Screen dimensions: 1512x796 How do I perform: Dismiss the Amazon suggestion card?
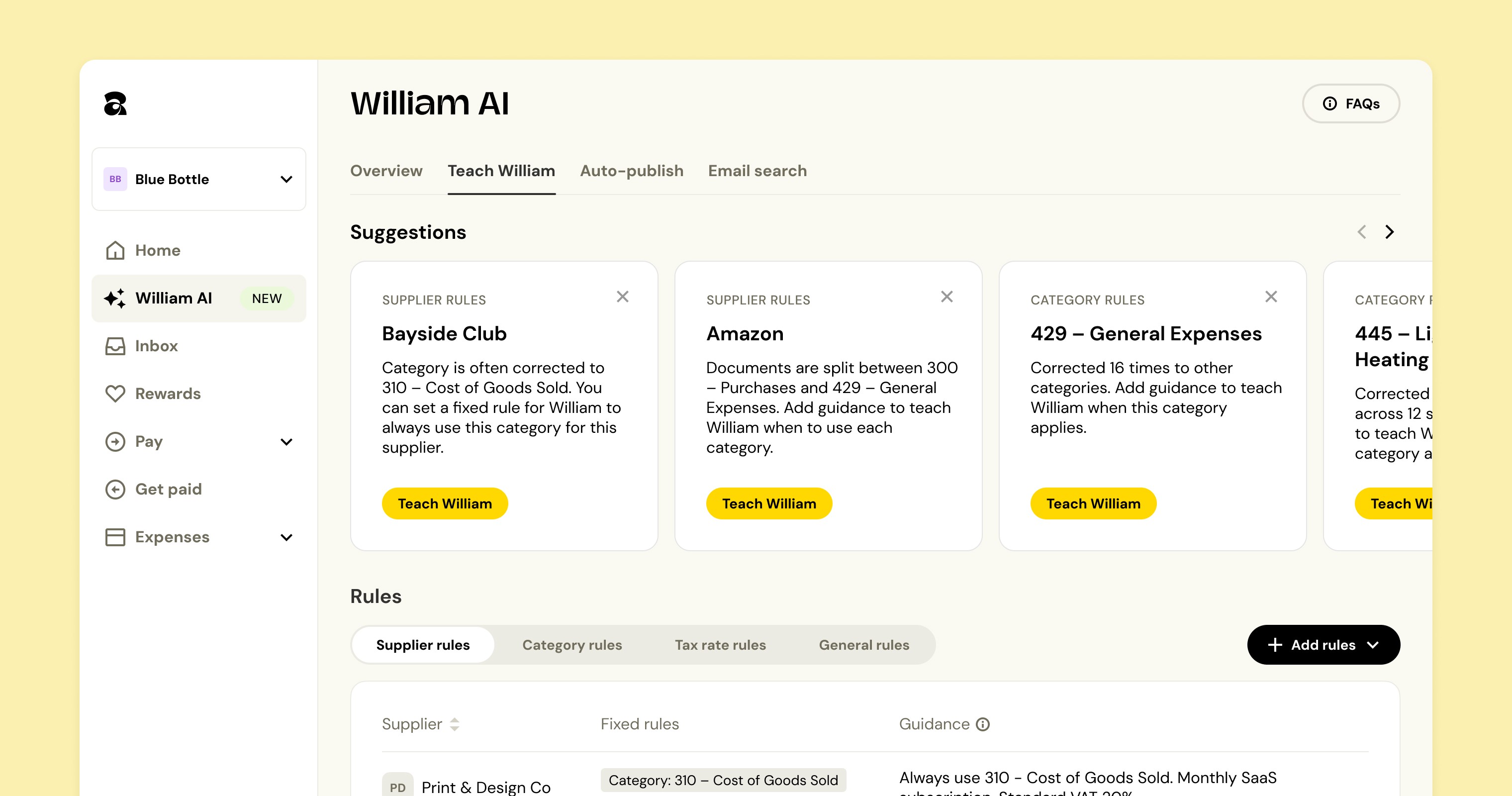pyautogui.click(x=947, y=297)
